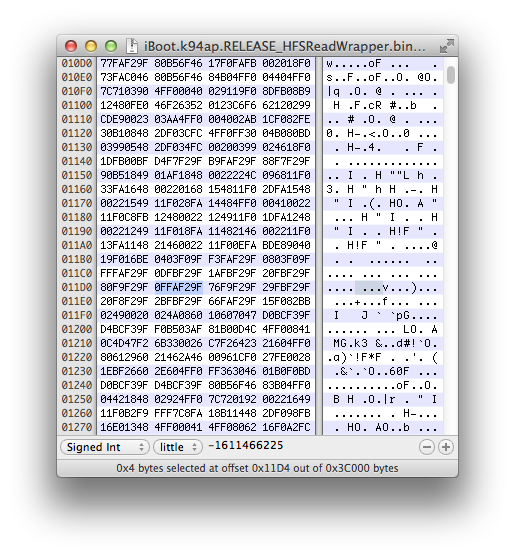The image size is (515, 556).
Task: Click ASCII text 'MG.k3' in text column
Action: pos(350,343)
